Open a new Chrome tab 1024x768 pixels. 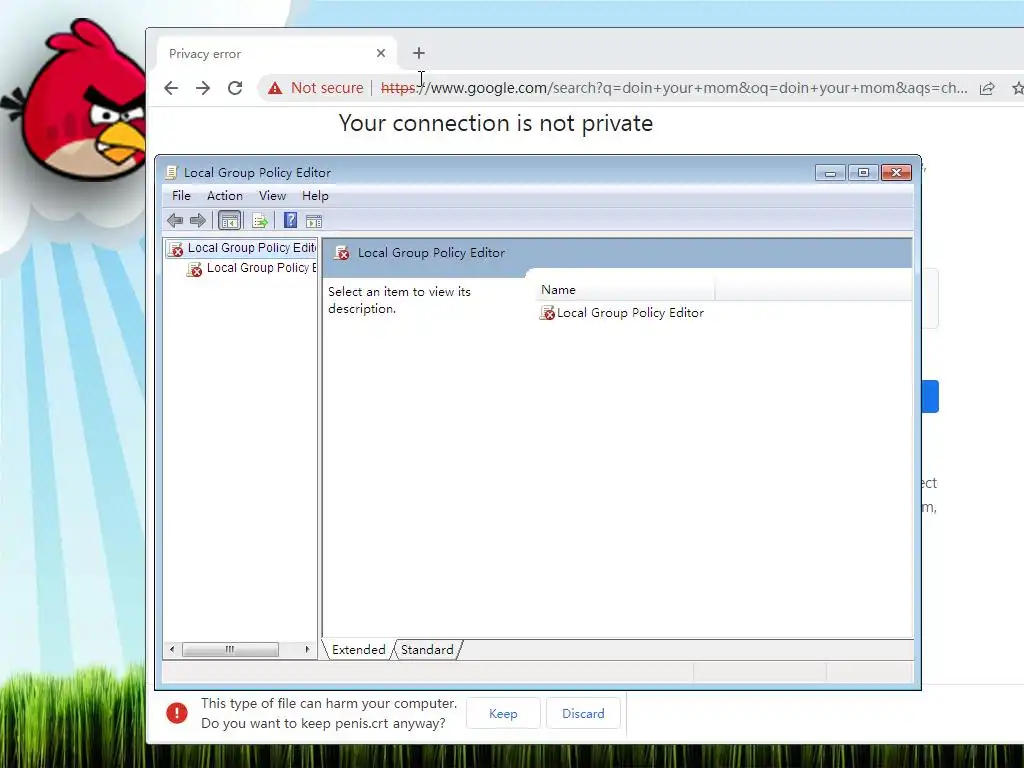419,53
